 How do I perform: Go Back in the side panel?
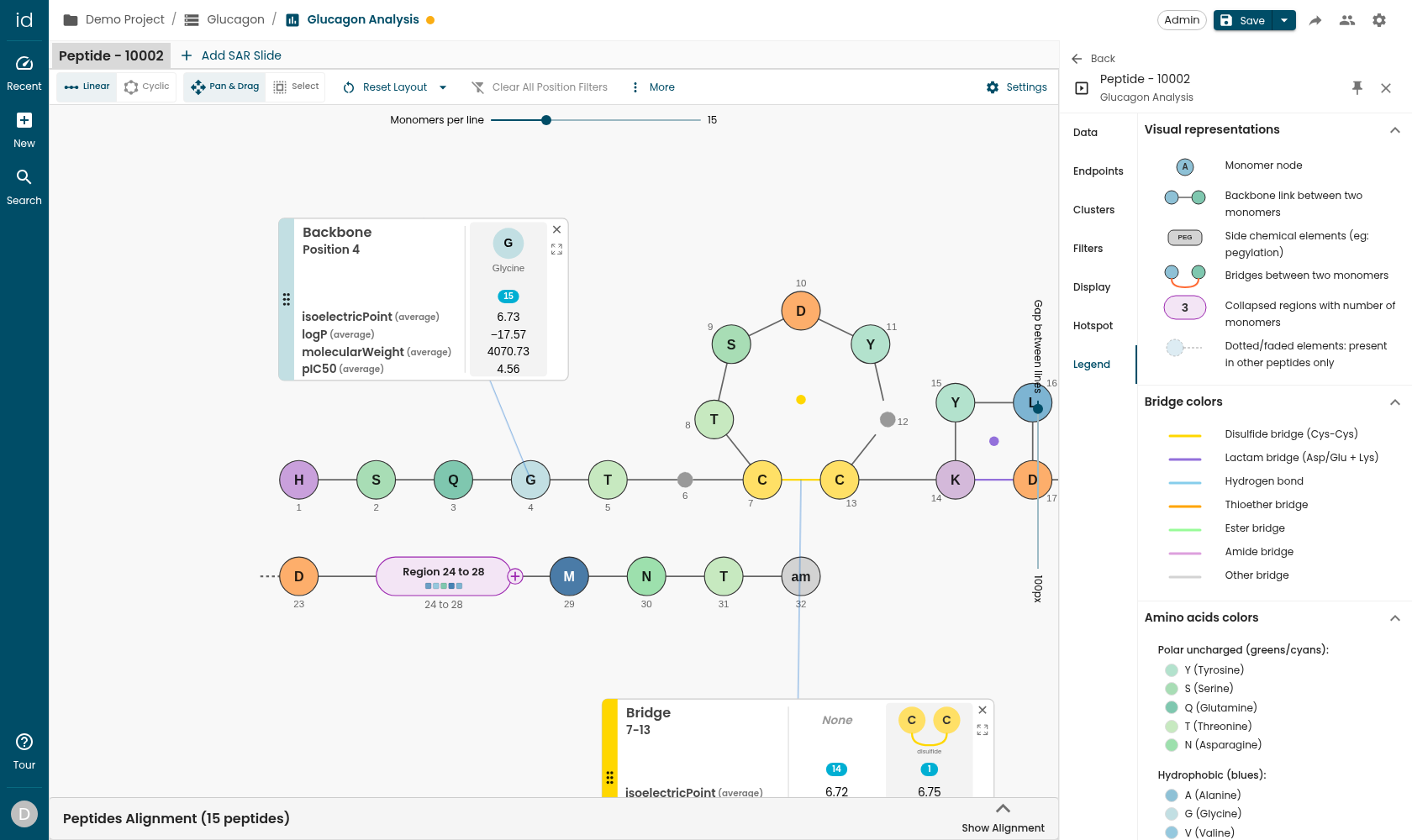click(x=1093, y=59)
